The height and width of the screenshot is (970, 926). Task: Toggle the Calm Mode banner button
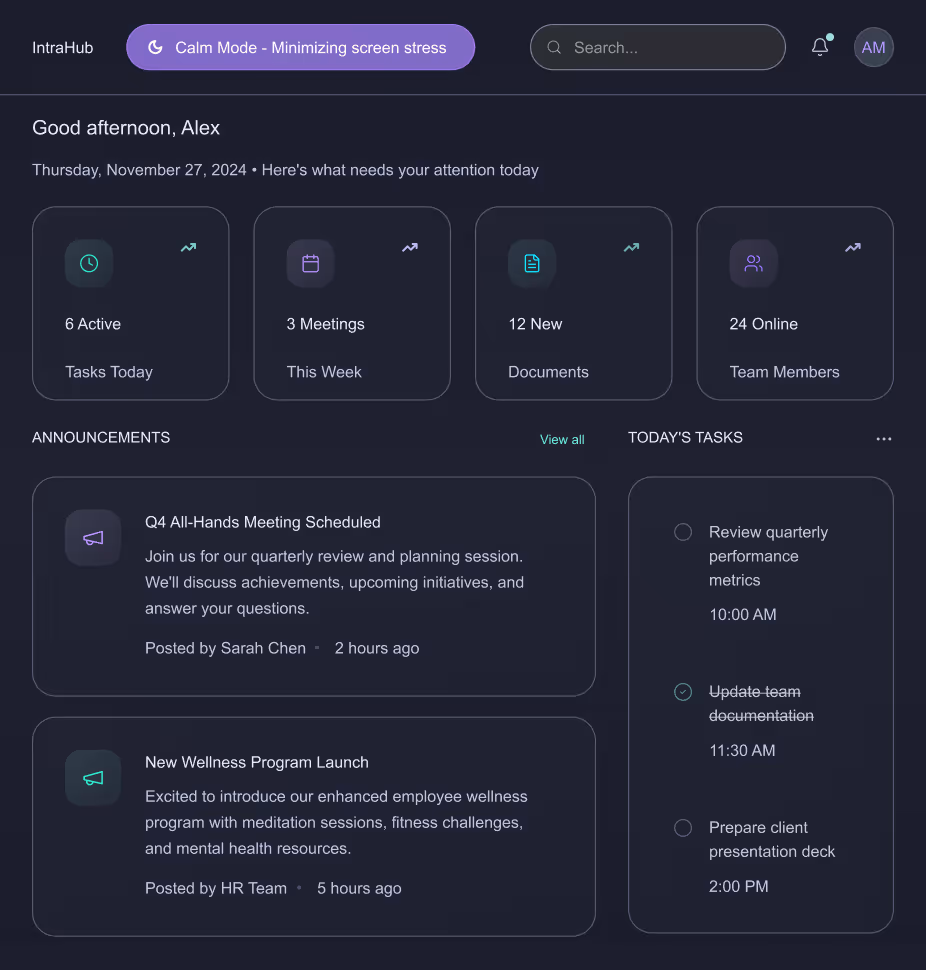point(300,46)
